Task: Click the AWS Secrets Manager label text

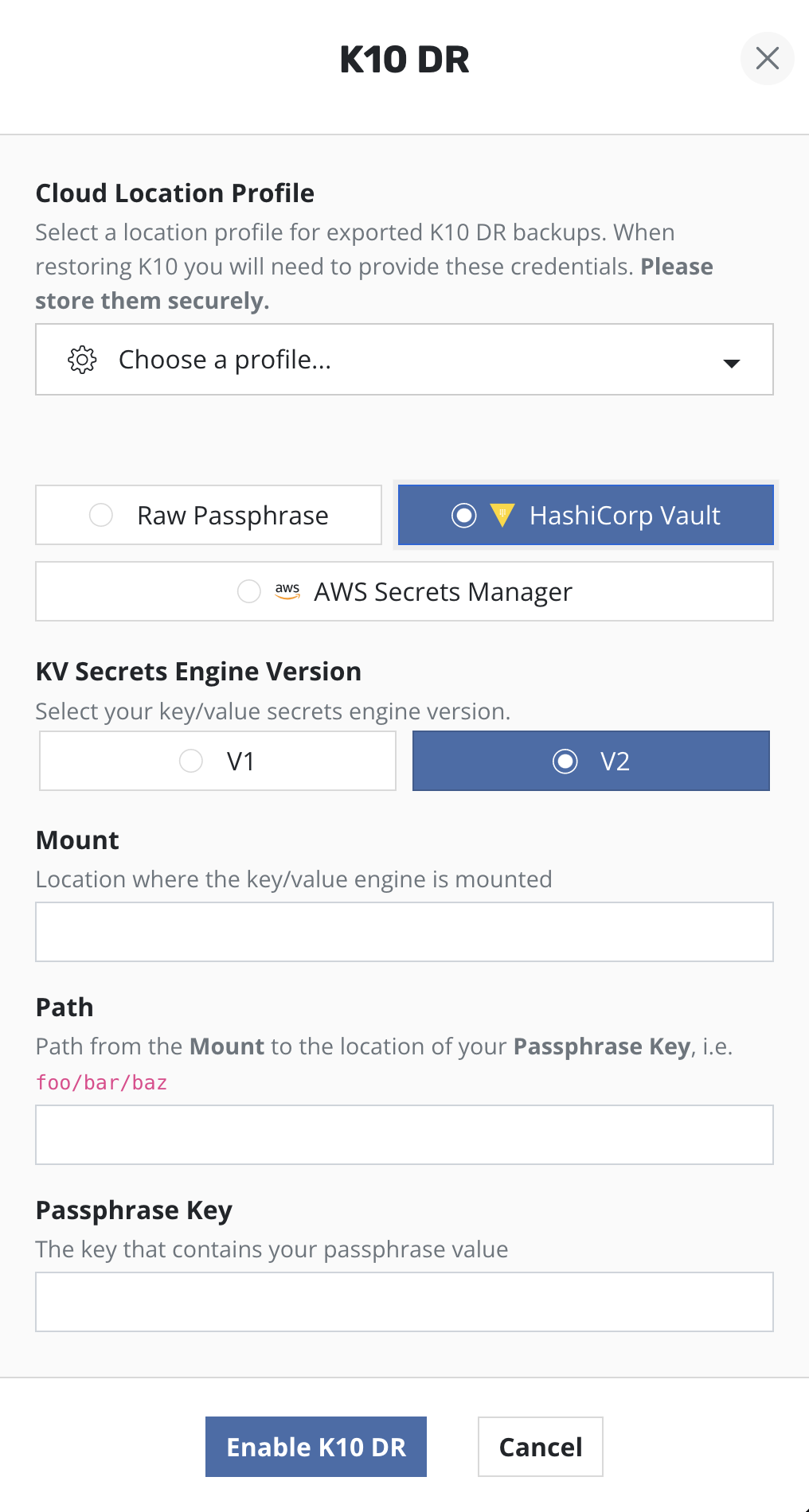Action: (x=443, y=592)
